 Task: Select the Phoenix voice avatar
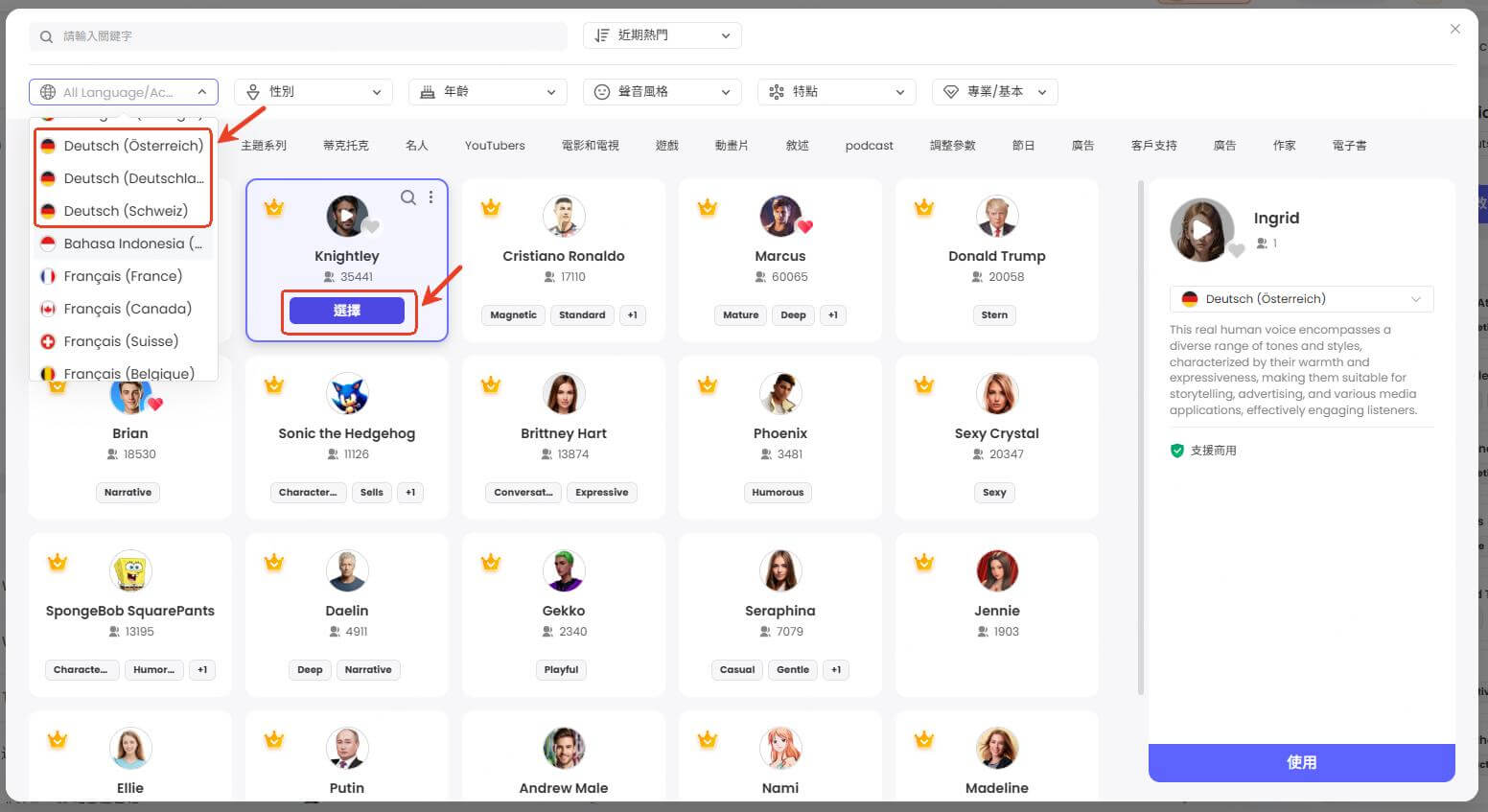[x=780, y=393]
